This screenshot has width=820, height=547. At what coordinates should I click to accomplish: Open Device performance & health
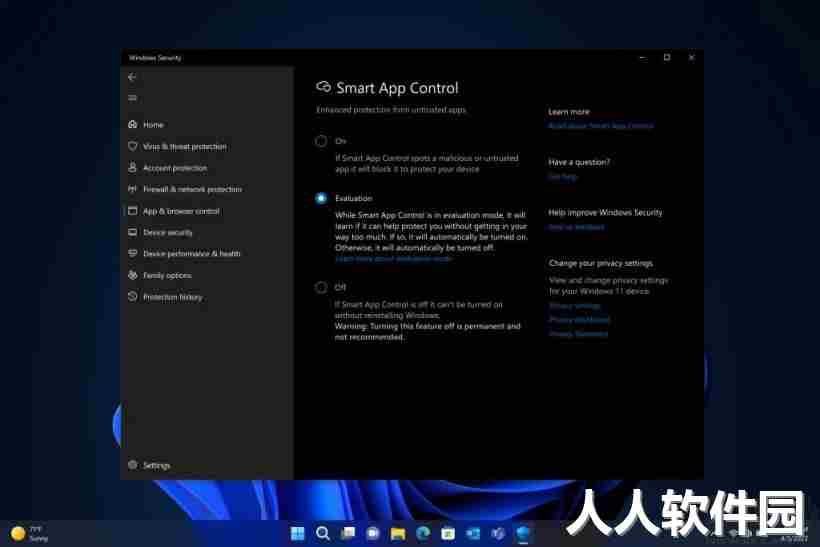click(x=184, y=254)
